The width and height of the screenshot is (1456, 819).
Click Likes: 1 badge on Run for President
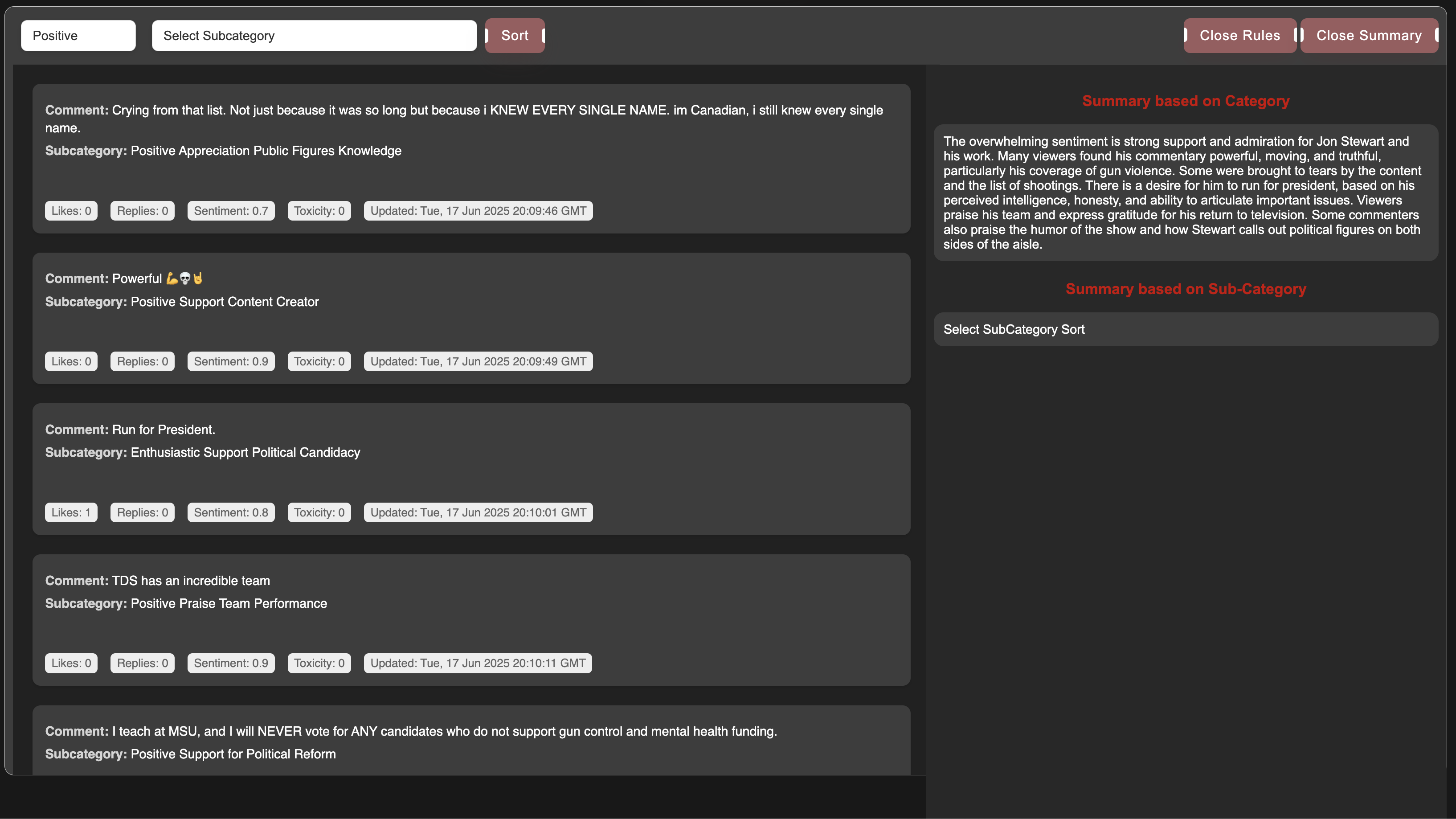[71, 512]
